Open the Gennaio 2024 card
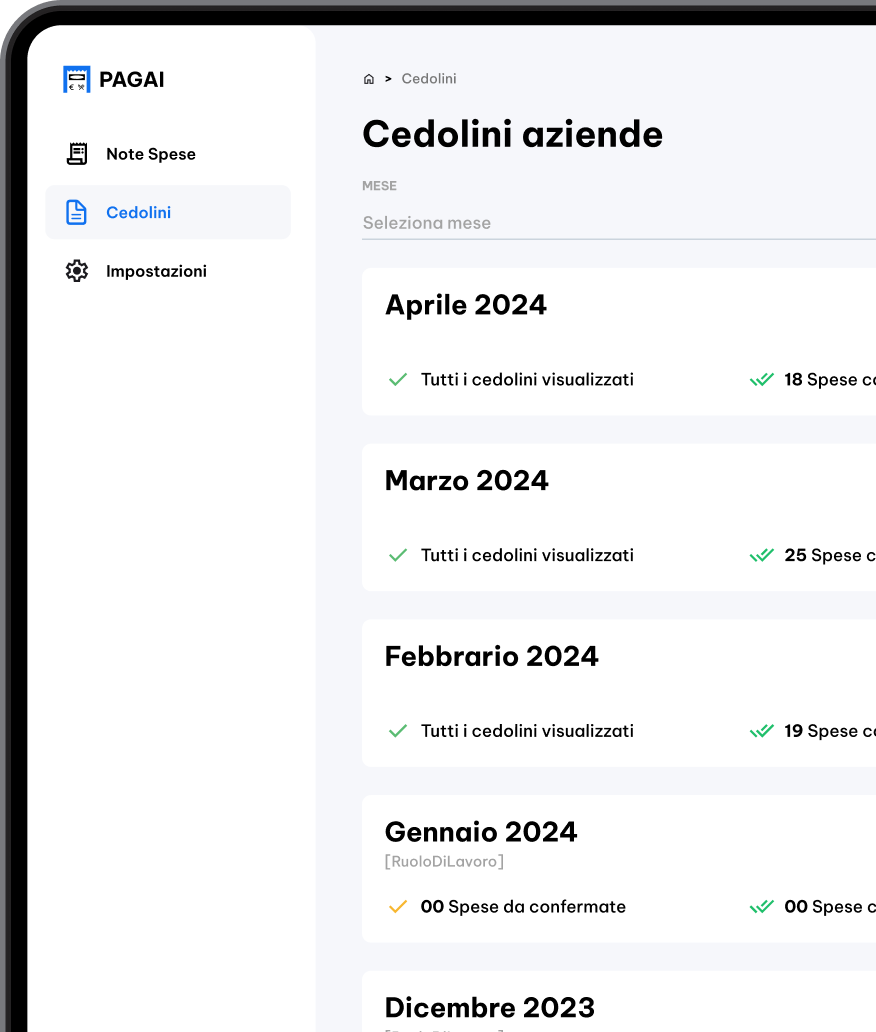This screenshot has width=876, height=1032. (619, 869)
